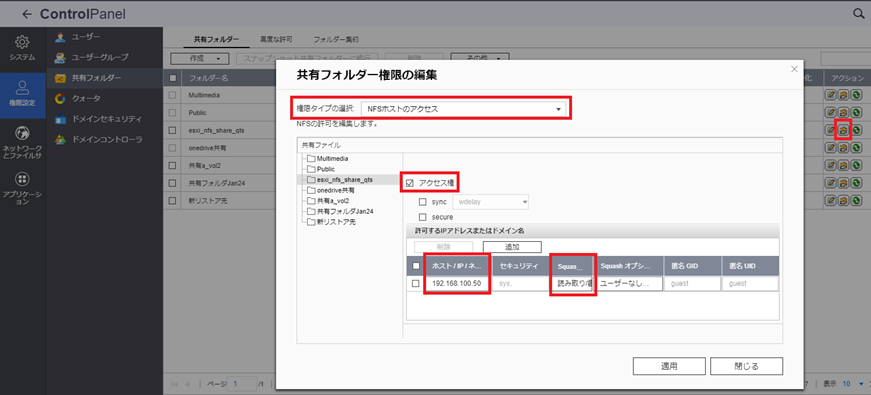Open the システム gear icon
871x395 pixels.
22,42
